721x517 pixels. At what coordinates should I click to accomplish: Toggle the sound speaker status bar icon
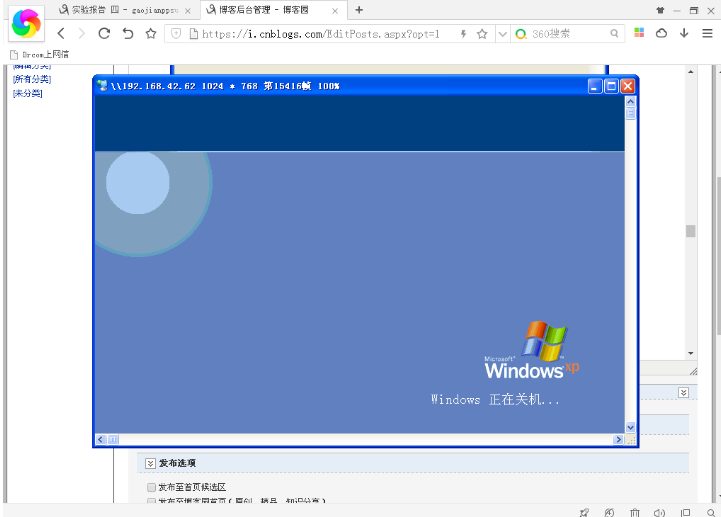[659, 512]
